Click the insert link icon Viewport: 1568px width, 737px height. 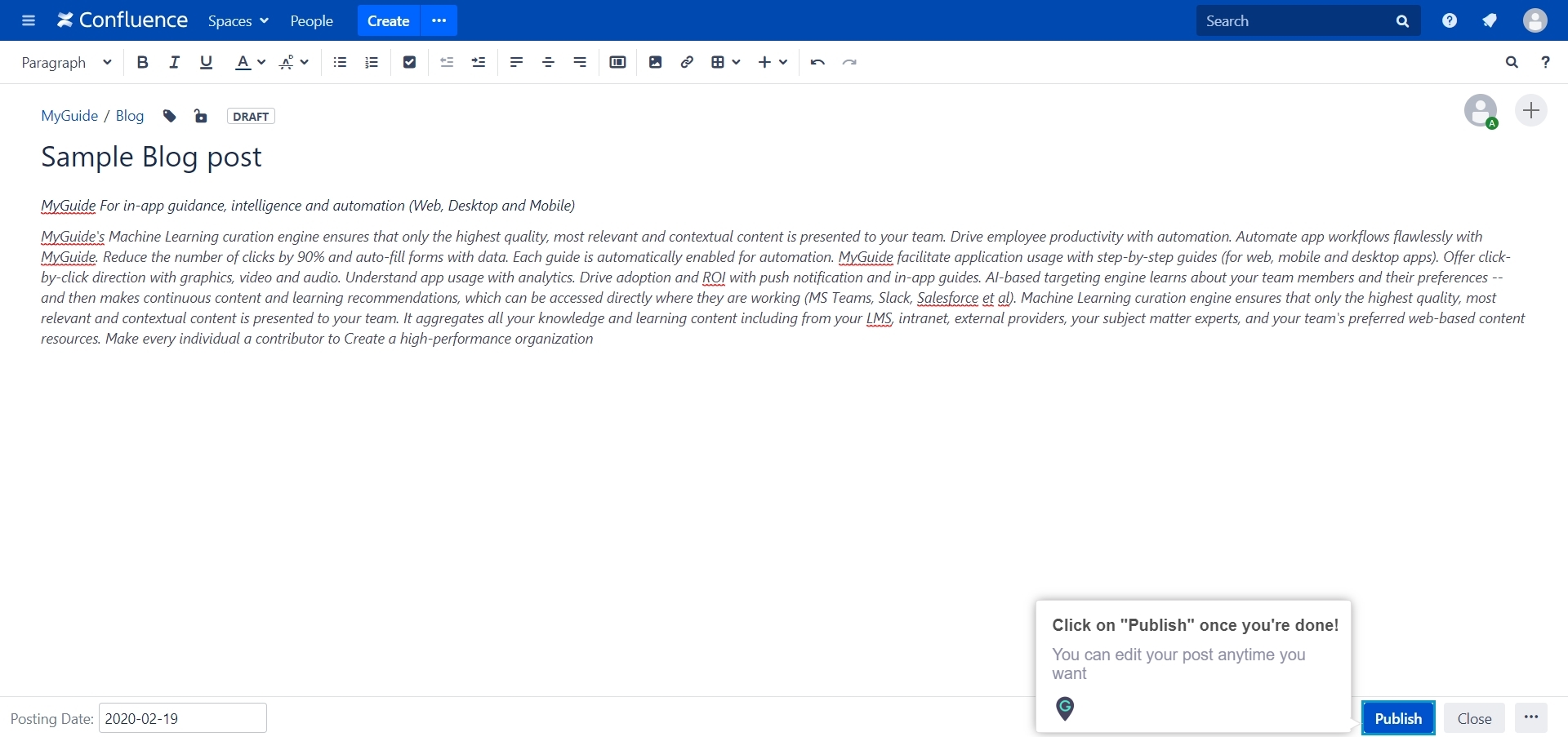[688, 63]
